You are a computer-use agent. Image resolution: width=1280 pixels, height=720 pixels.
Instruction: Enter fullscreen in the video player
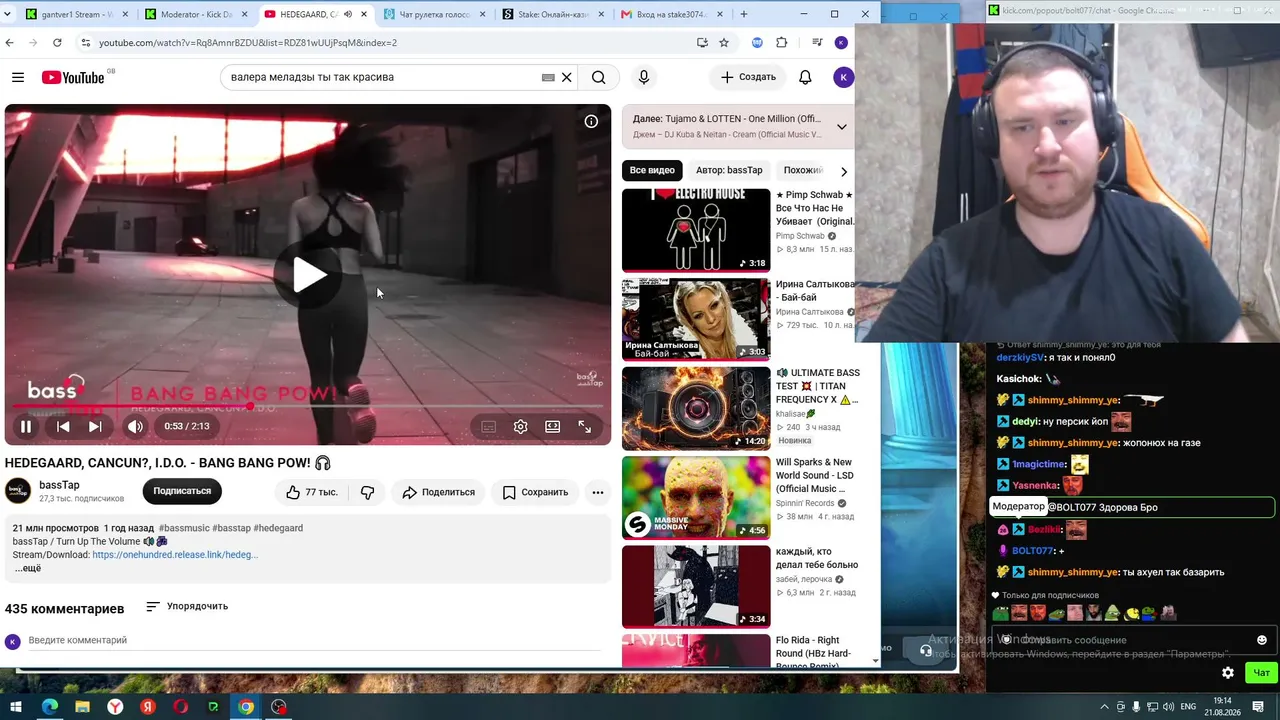[584, 426]
